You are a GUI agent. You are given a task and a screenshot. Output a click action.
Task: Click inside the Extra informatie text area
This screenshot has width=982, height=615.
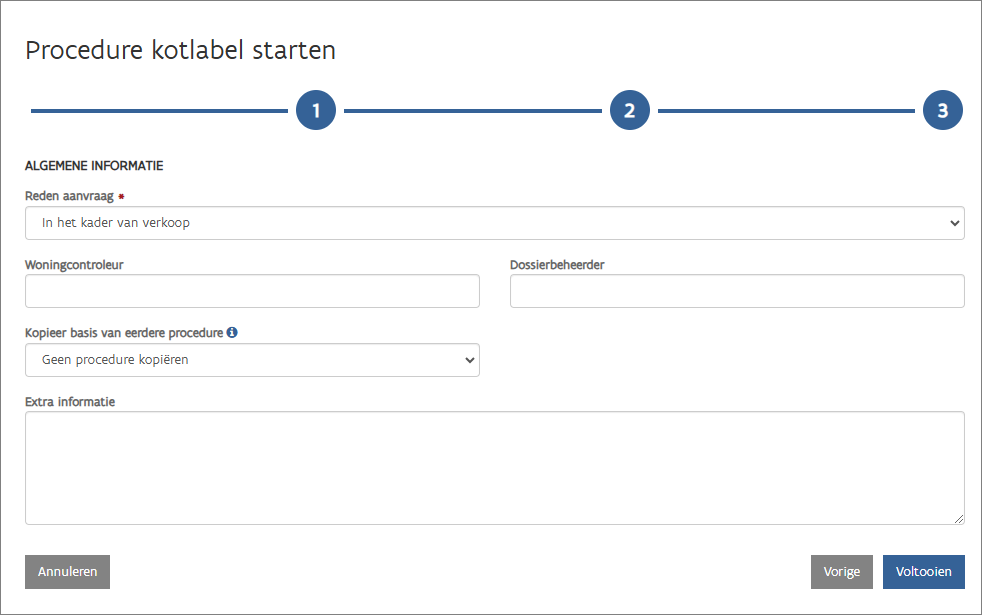pyautogui.click(x=494, y=467)
